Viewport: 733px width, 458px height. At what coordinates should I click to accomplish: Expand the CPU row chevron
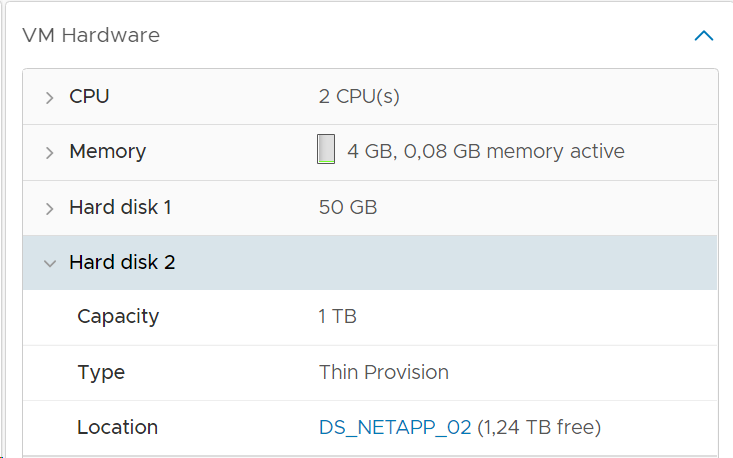coord(50,98)
